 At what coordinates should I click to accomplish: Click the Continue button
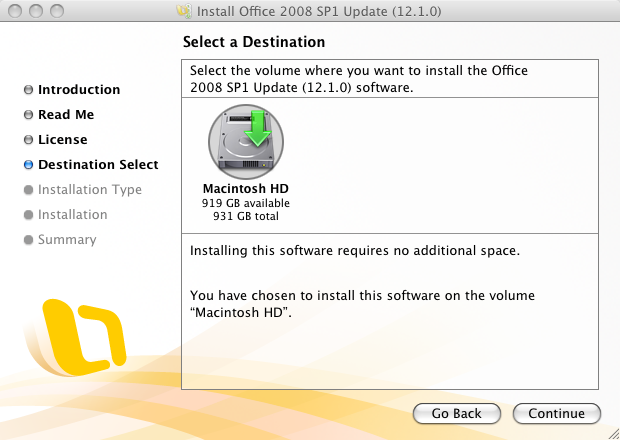click(x=557, y=414)
